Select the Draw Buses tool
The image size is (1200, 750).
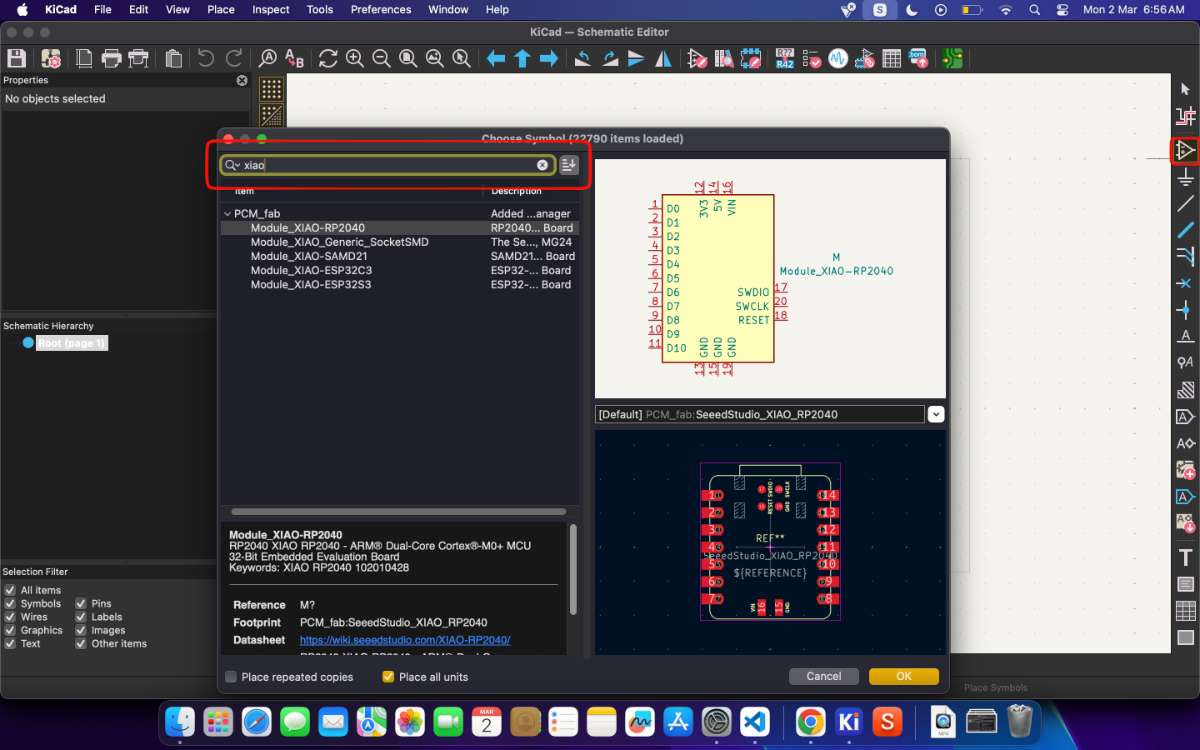(1186, 230)
